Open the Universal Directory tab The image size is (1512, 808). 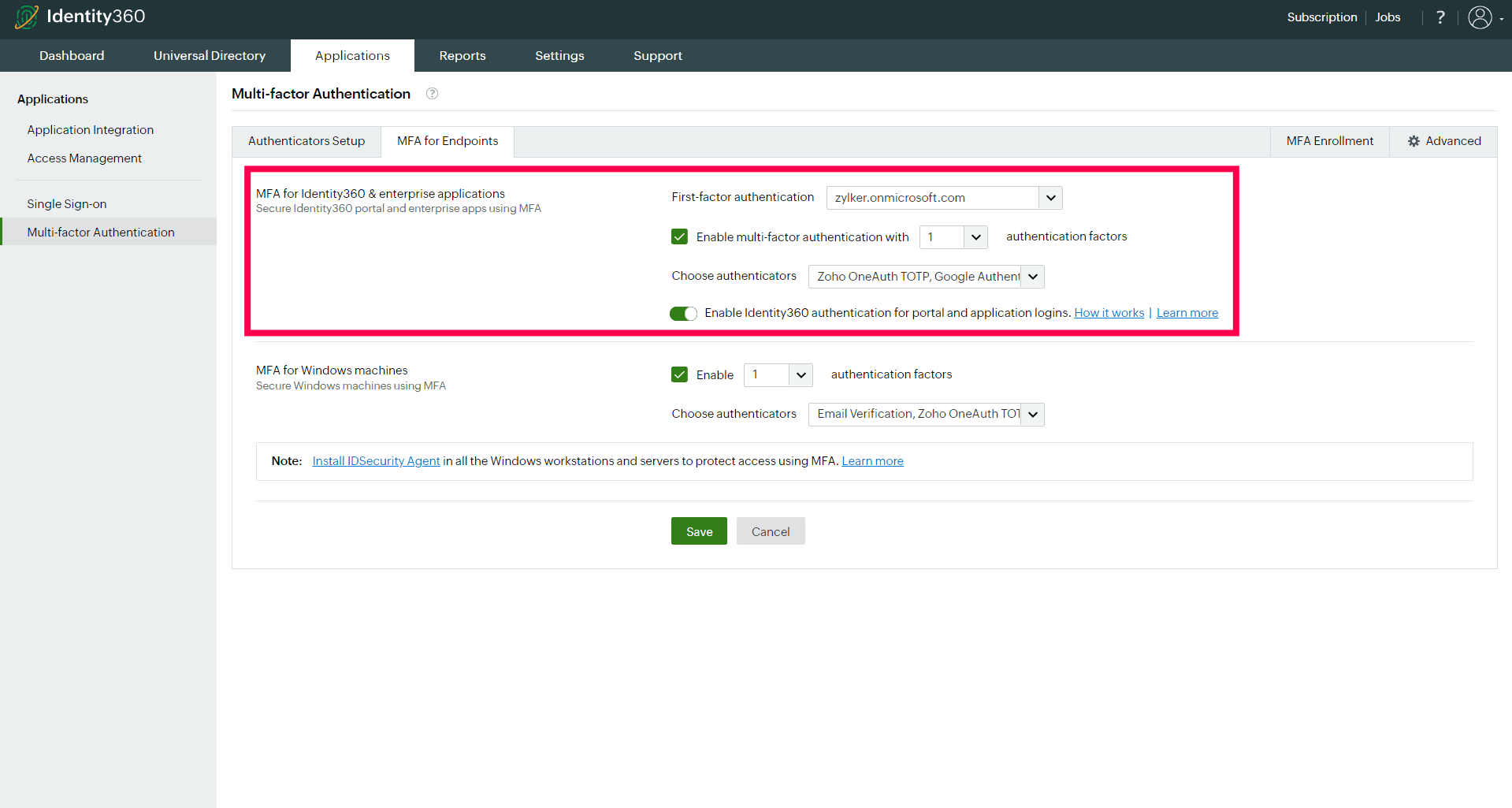(210, 56)
